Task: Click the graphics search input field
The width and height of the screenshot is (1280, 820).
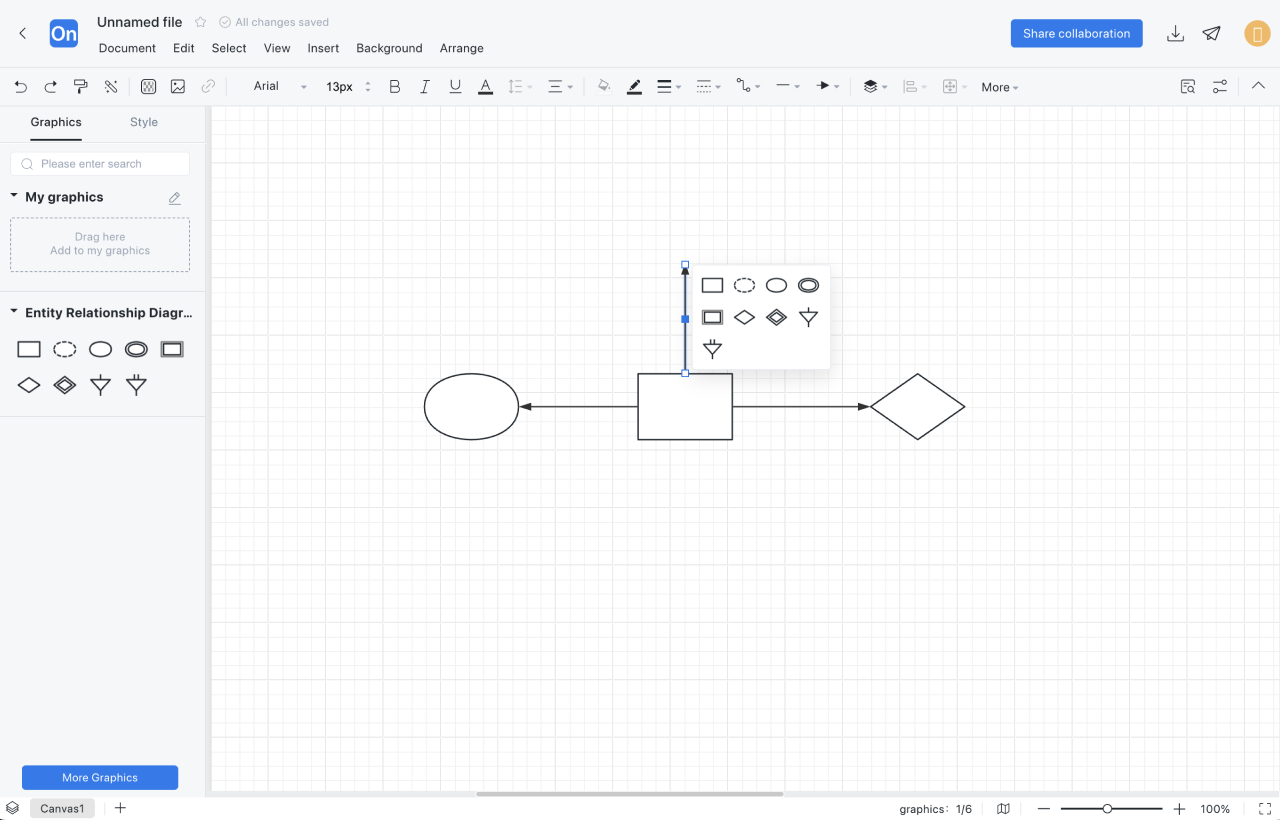Action: [x=100, y=164]
